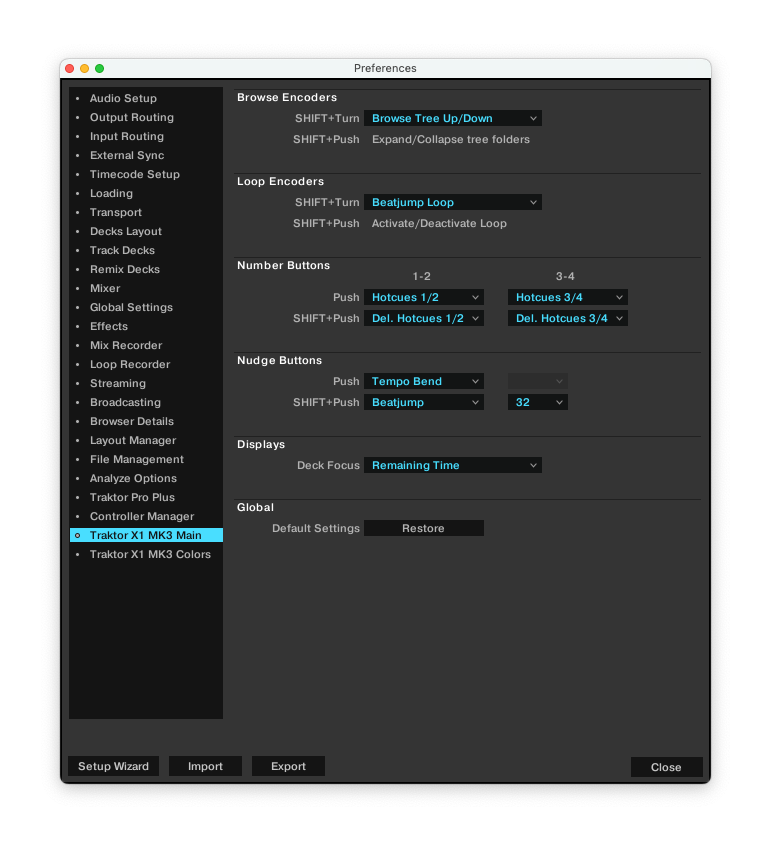This screenshot has height=844, width=770.
Task: Expand Hotcues 1/2 Push dropdown
Action: point(423,297)
